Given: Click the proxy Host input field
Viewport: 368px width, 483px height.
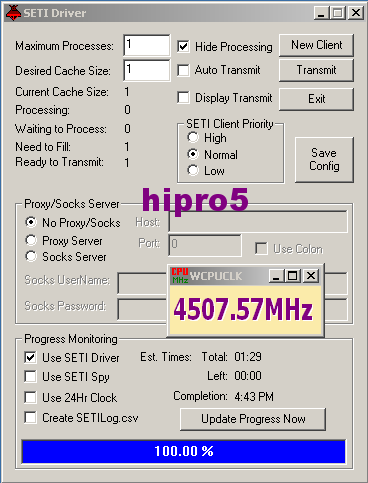Looking at the screenshot, I should [258, 221].
